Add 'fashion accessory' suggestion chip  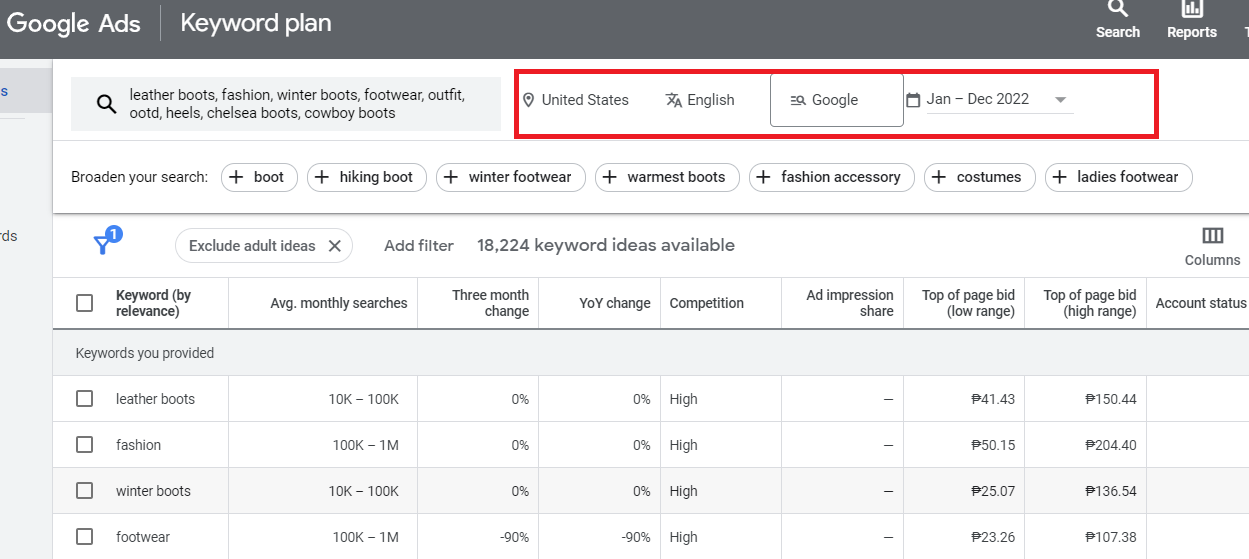831,177
